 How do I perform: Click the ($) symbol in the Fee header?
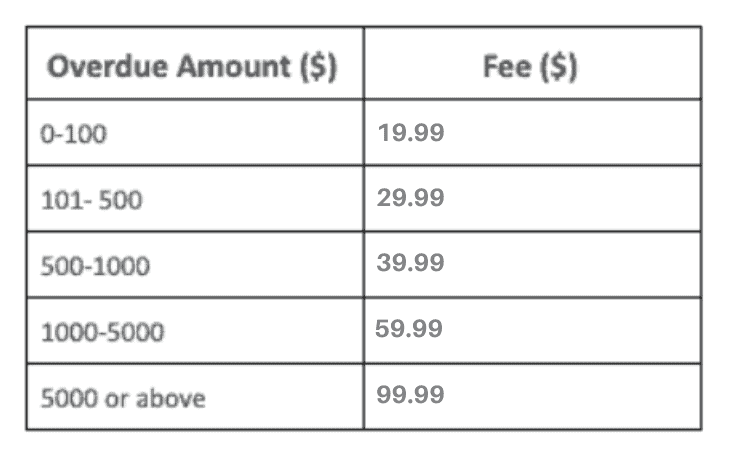(557, 68)
